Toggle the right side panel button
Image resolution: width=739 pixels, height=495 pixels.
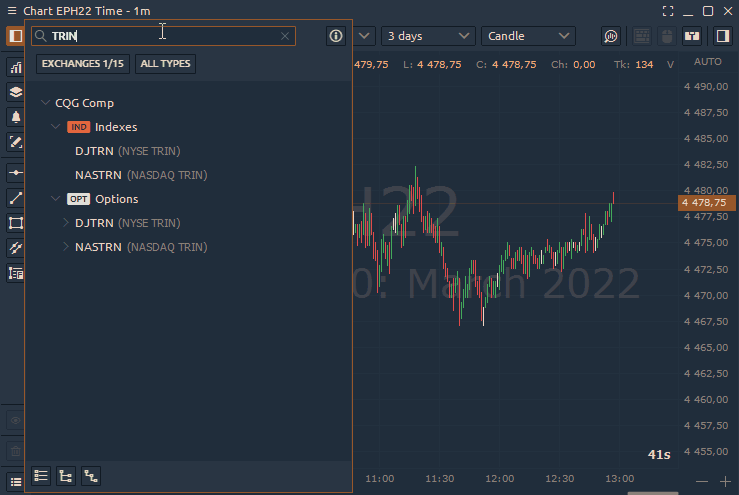(x=722, y=36)
